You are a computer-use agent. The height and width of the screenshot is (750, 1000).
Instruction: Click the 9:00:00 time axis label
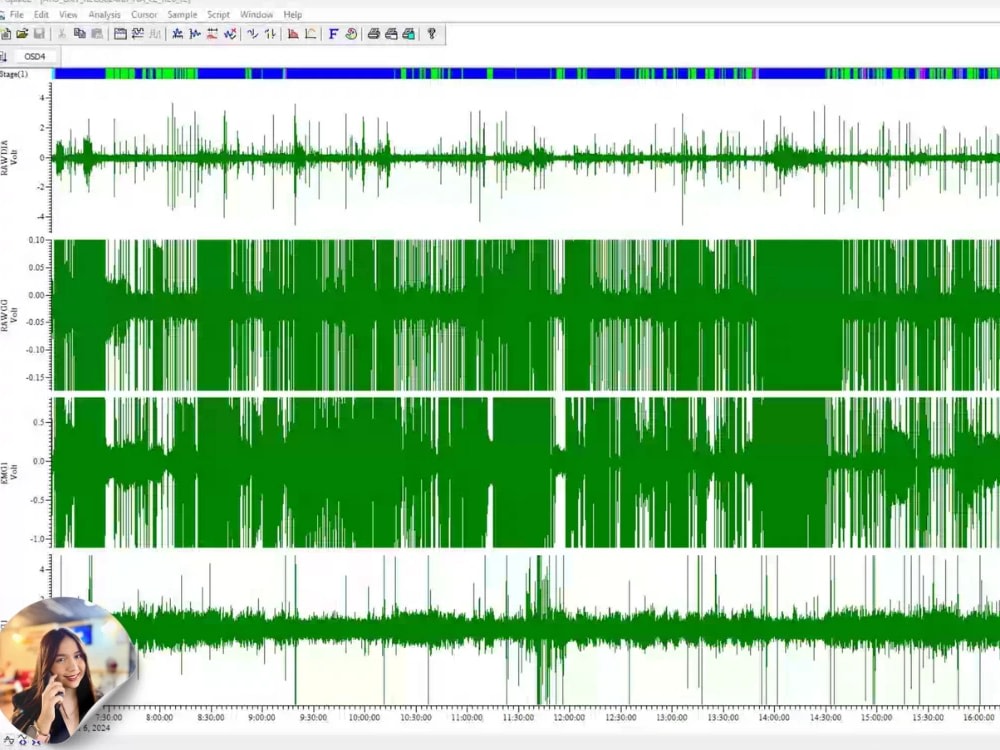coord(261,717)
